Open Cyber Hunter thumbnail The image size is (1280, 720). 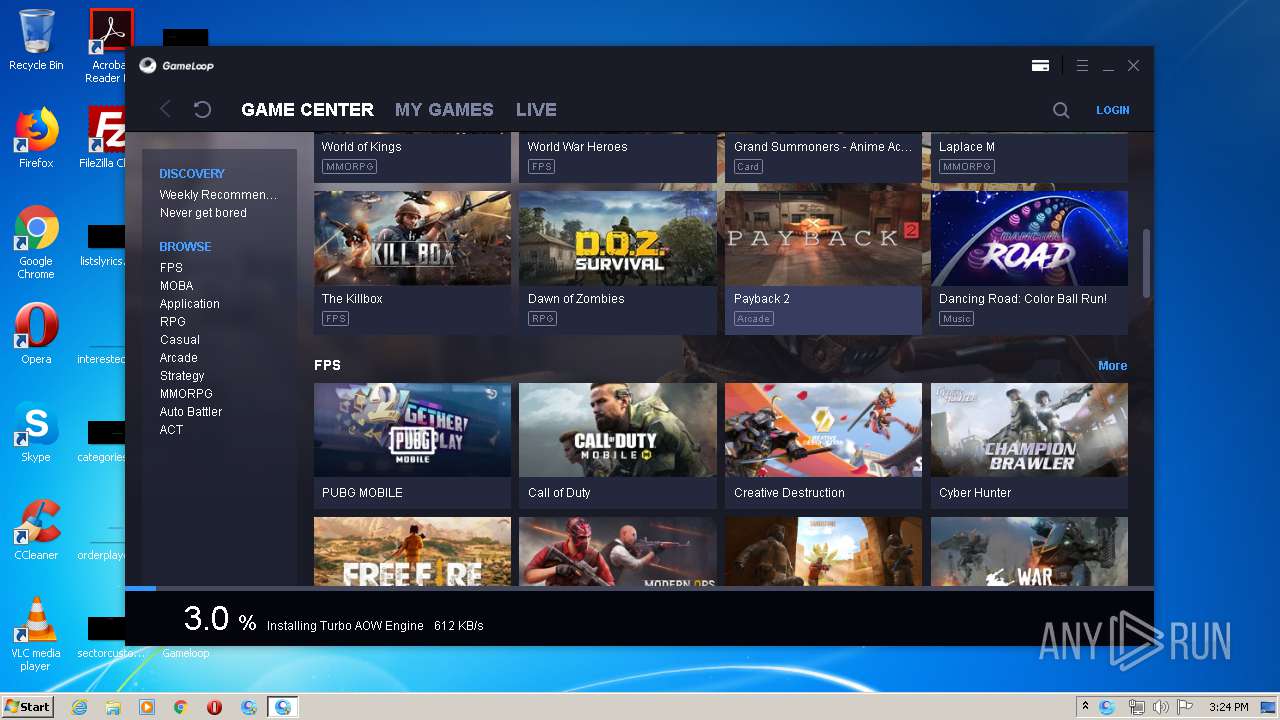point(1029,430)
